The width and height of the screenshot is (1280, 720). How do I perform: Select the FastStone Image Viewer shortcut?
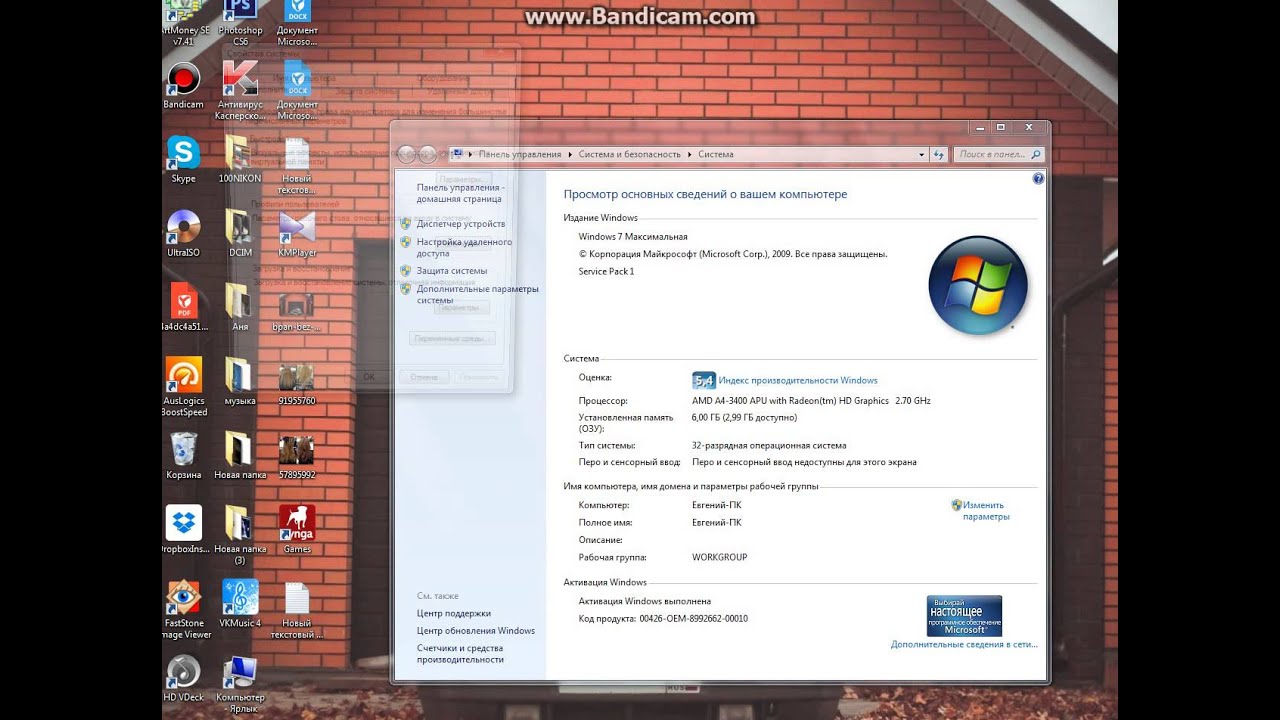pyautogui.click(x=185, y=609)
